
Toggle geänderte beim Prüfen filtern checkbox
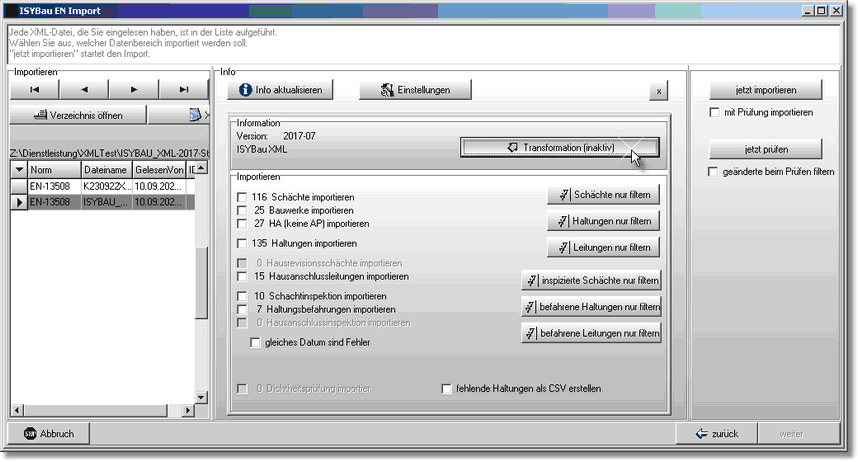point(713,171)
